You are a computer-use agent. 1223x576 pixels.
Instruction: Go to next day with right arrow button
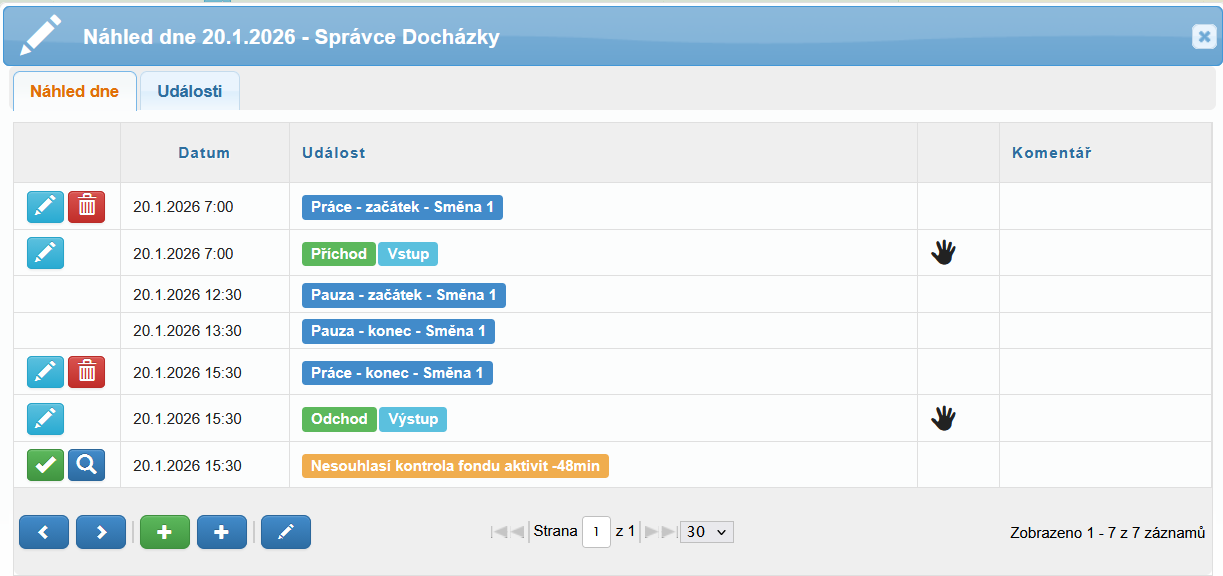[x=101, y=533]
